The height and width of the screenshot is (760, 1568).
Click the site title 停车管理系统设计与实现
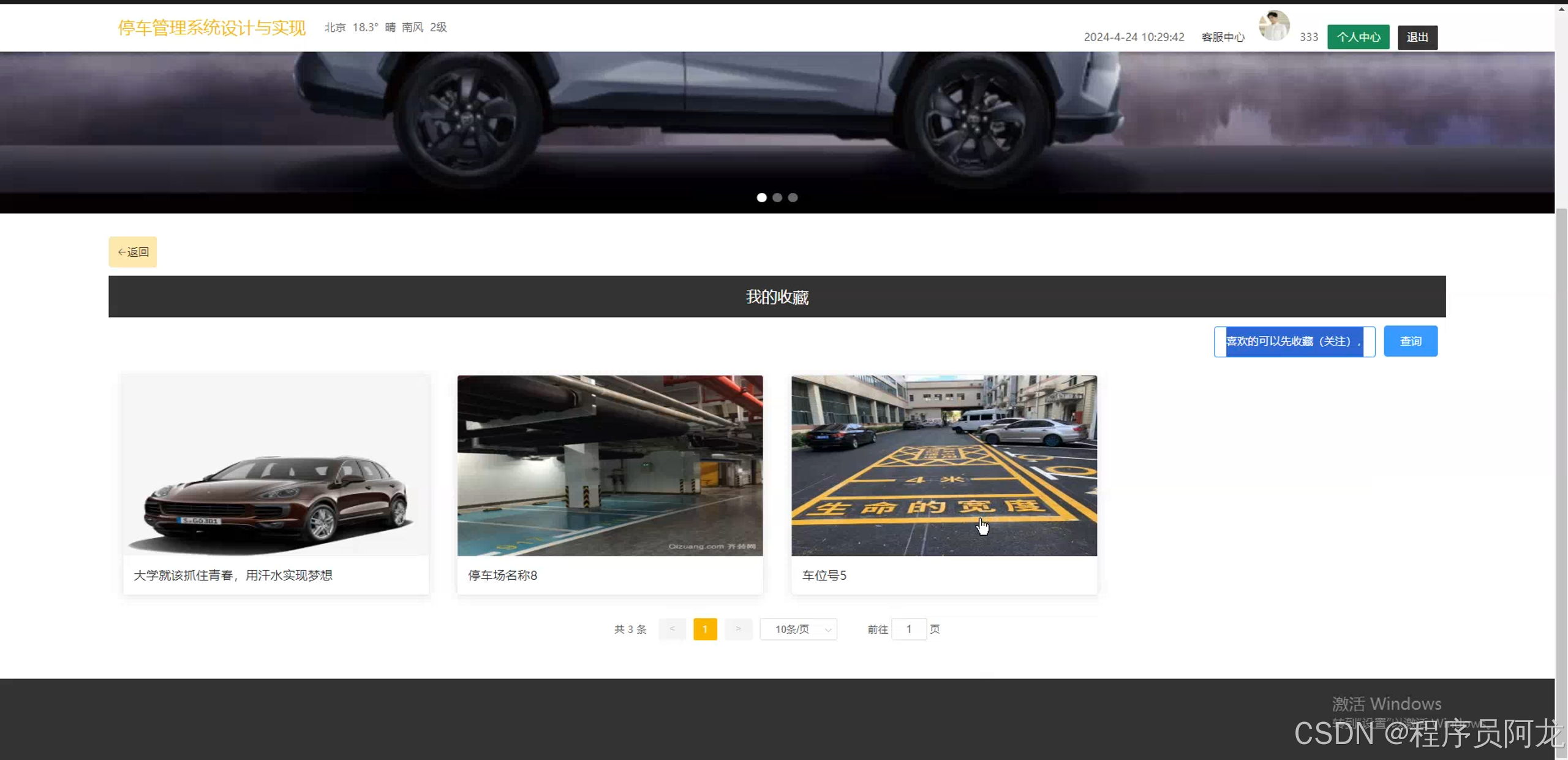coord(211,28)
